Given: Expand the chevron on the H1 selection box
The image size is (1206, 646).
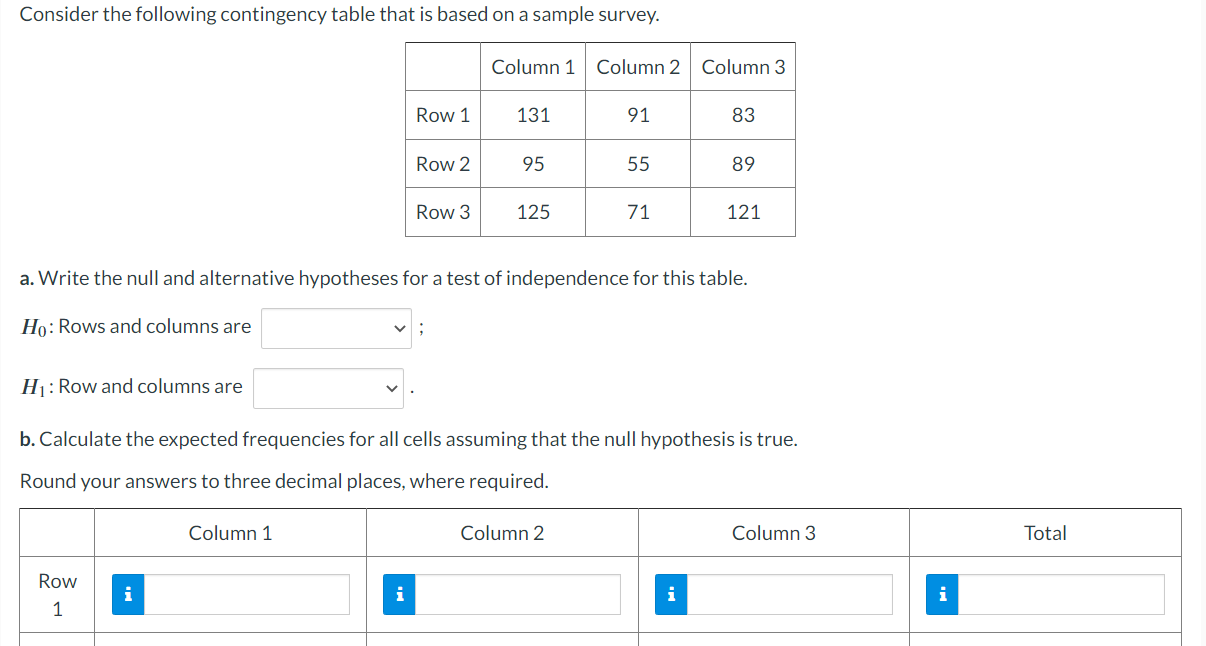Looking at the screenshot, I should point(391,388).
